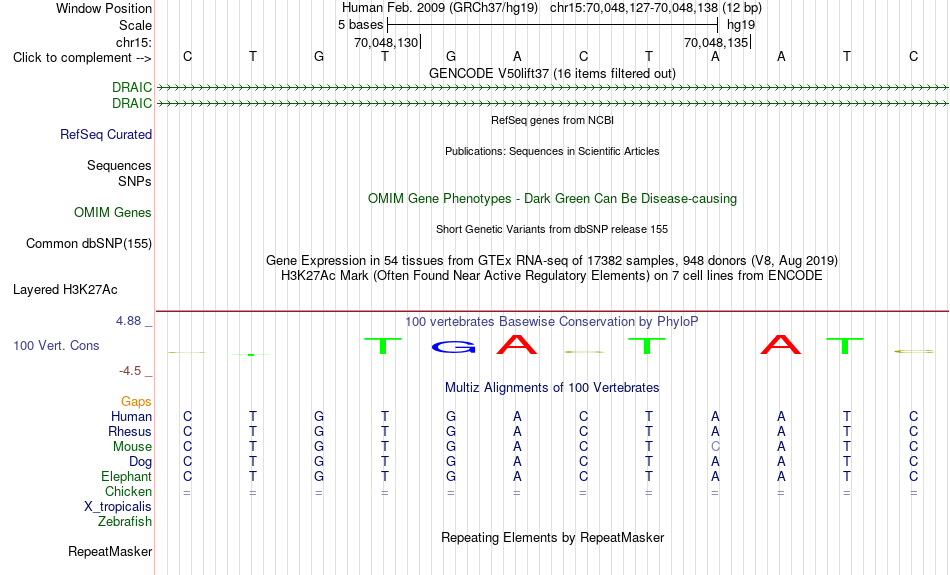Select the Zebrafish species label
950x575 pixels.
(125, 521)
